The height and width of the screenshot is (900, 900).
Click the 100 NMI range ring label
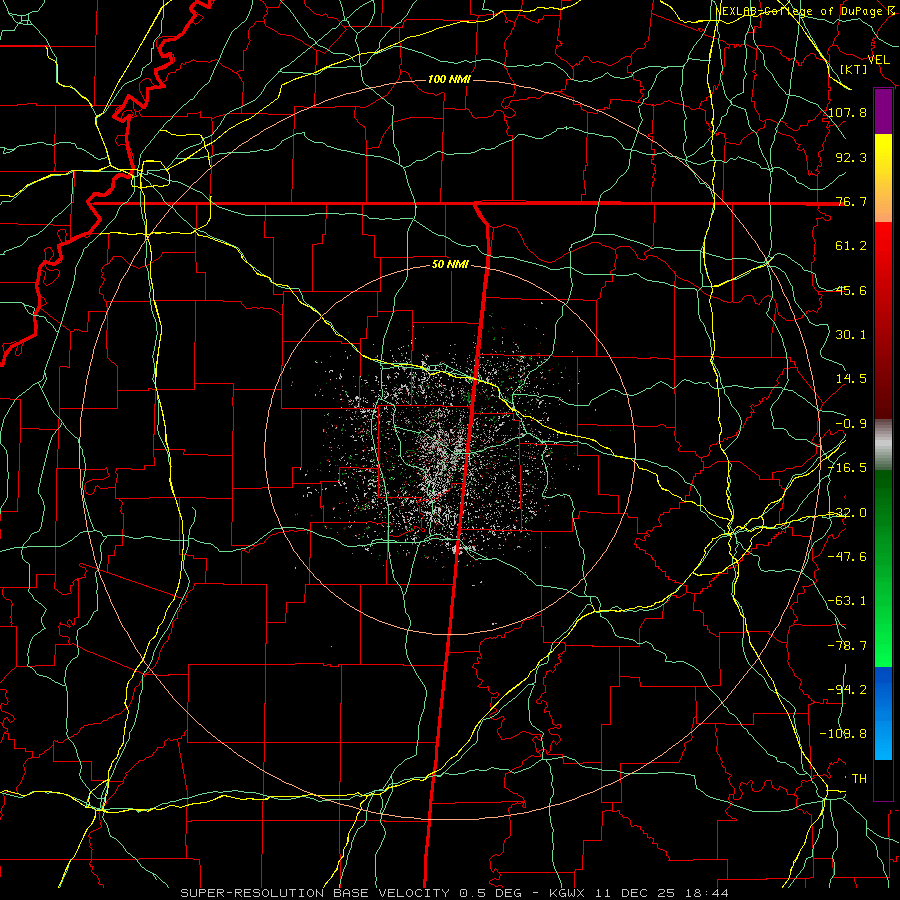tap(449, 79)
